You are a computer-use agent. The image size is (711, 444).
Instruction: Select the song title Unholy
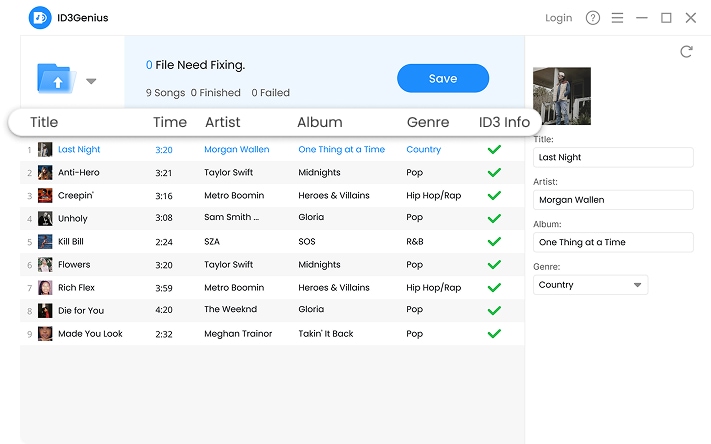(73, 219)
